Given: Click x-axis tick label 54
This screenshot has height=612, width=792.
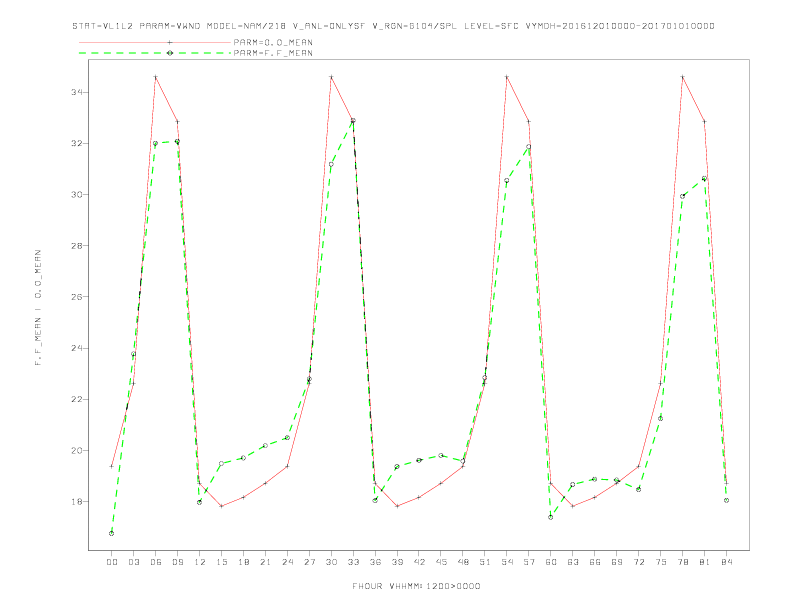Looking at the screenshot, I should tap(507, 562).
